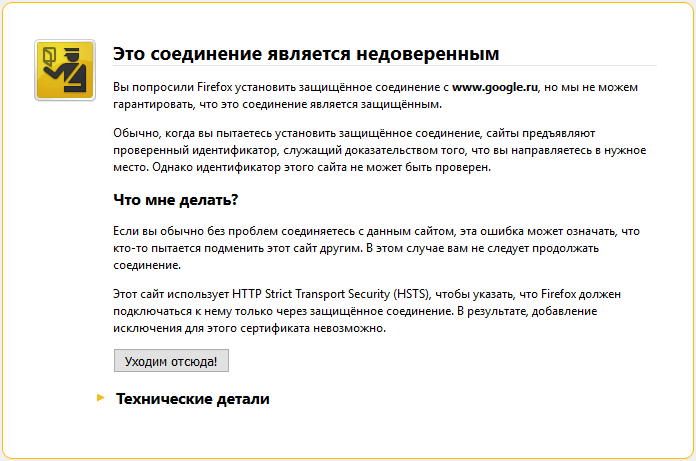This screenshot has height=461, width=696.
Task: Expand the yellow triangle beside Технические детали
Action: click(x=100, y=398)
